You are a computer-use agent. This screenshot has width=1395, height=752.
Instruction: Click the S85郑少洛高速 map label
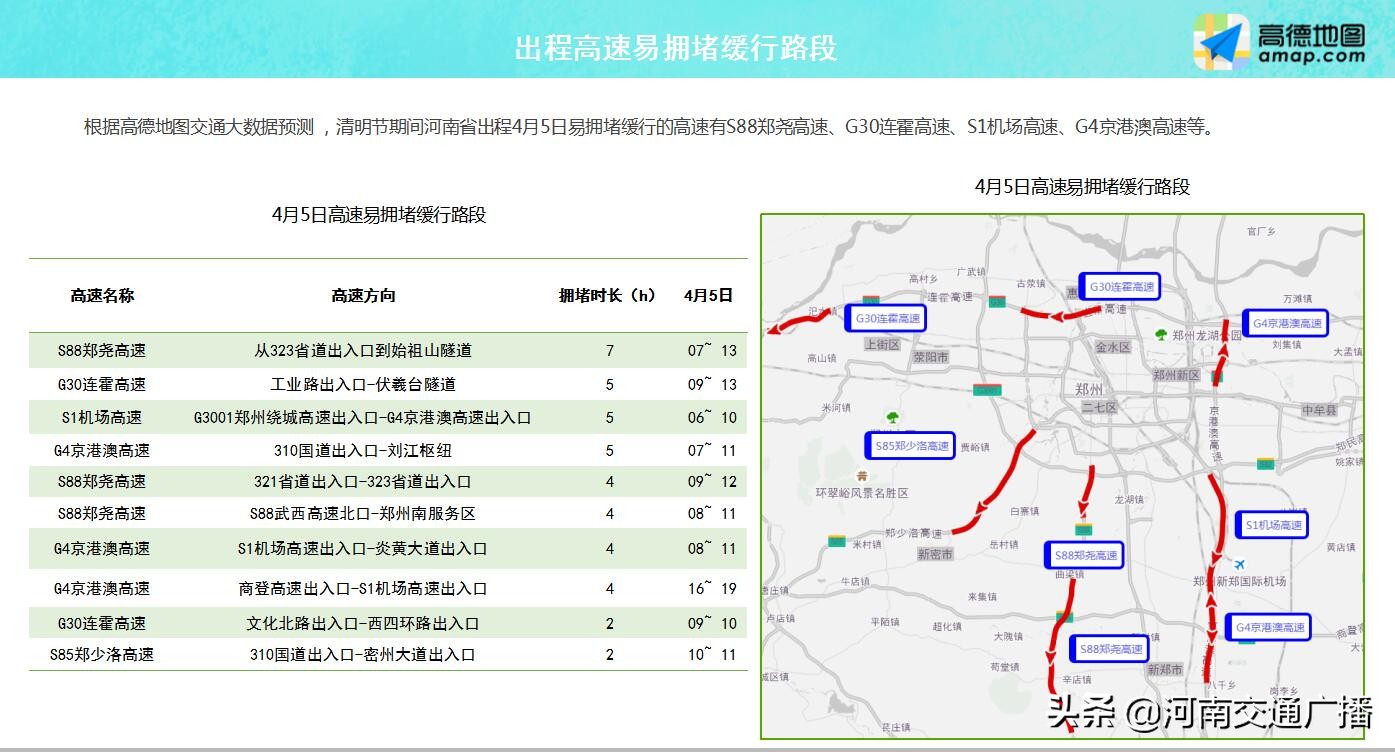[x=910, y=447]
